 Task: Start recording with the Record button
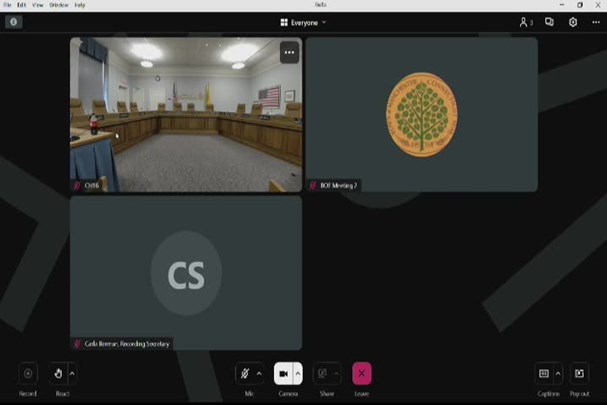coord(28,374)
